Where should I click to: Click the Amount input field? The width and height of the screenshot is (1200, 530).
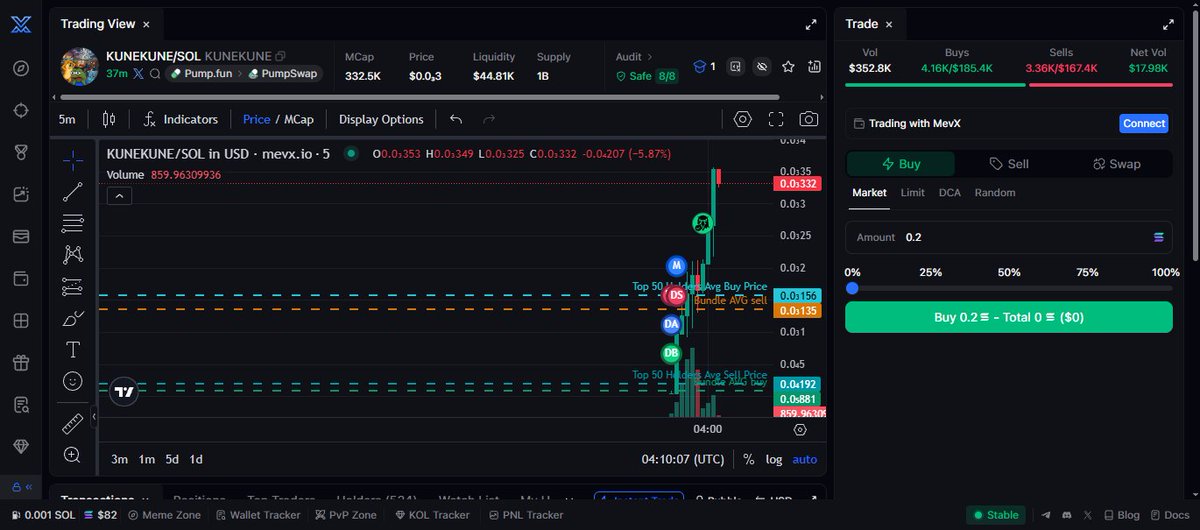(1009, 237)
